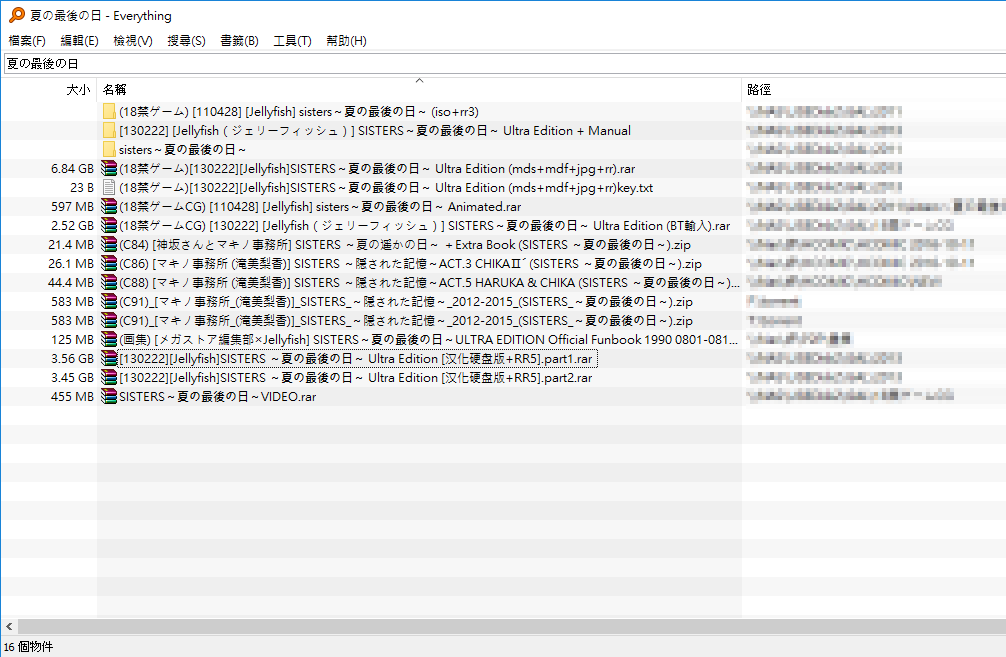
Task: Click the '3.56 GB' size cell
Action: (72, 359)
